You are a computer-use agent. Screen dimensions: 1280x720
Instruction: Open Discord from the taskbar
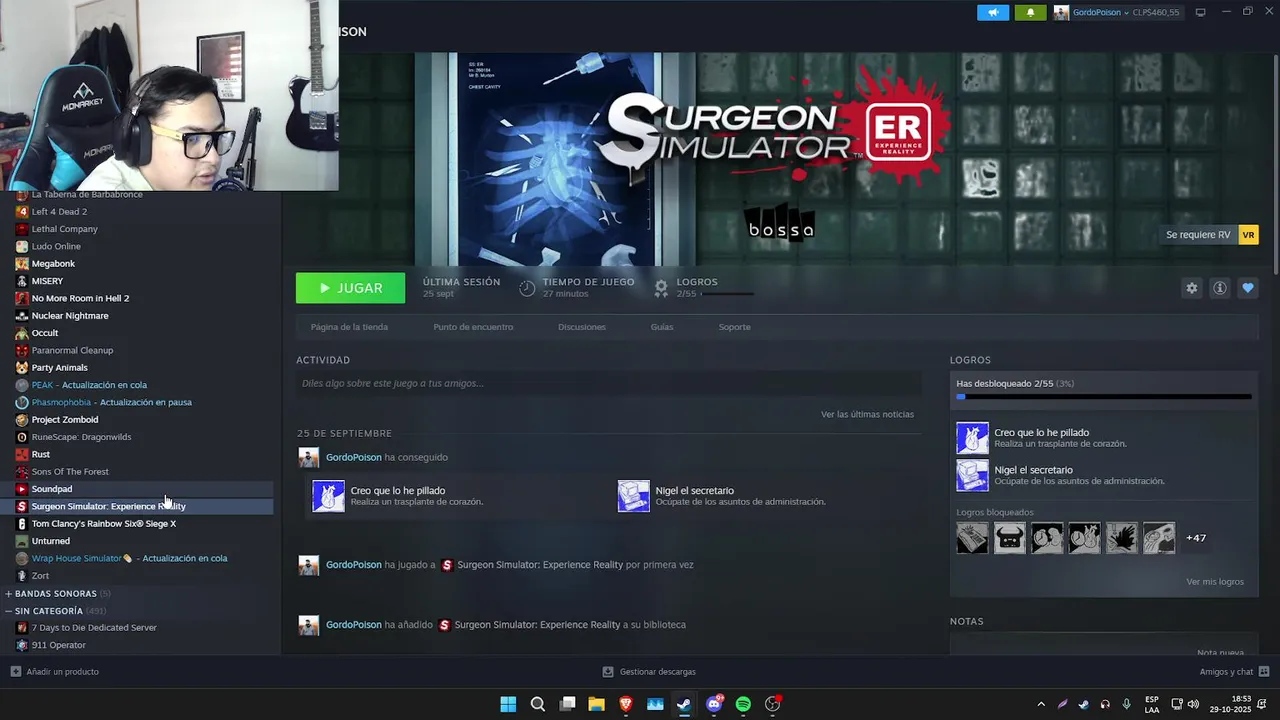pos(714,704)
